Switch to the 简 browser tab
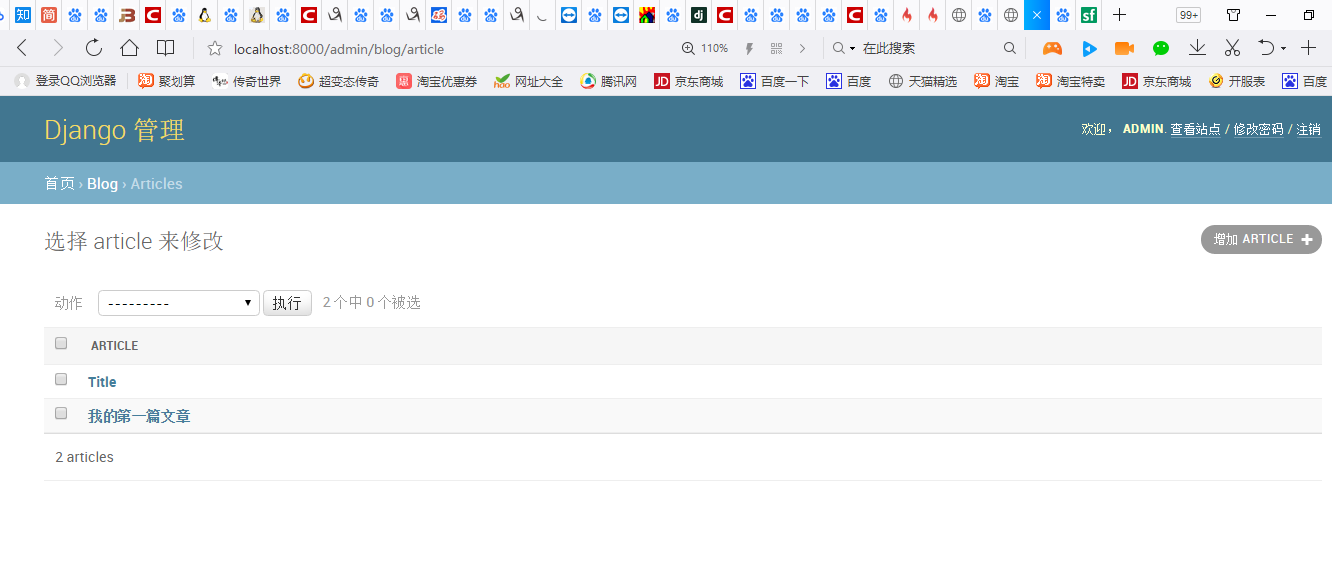 (x=48, y=15)
